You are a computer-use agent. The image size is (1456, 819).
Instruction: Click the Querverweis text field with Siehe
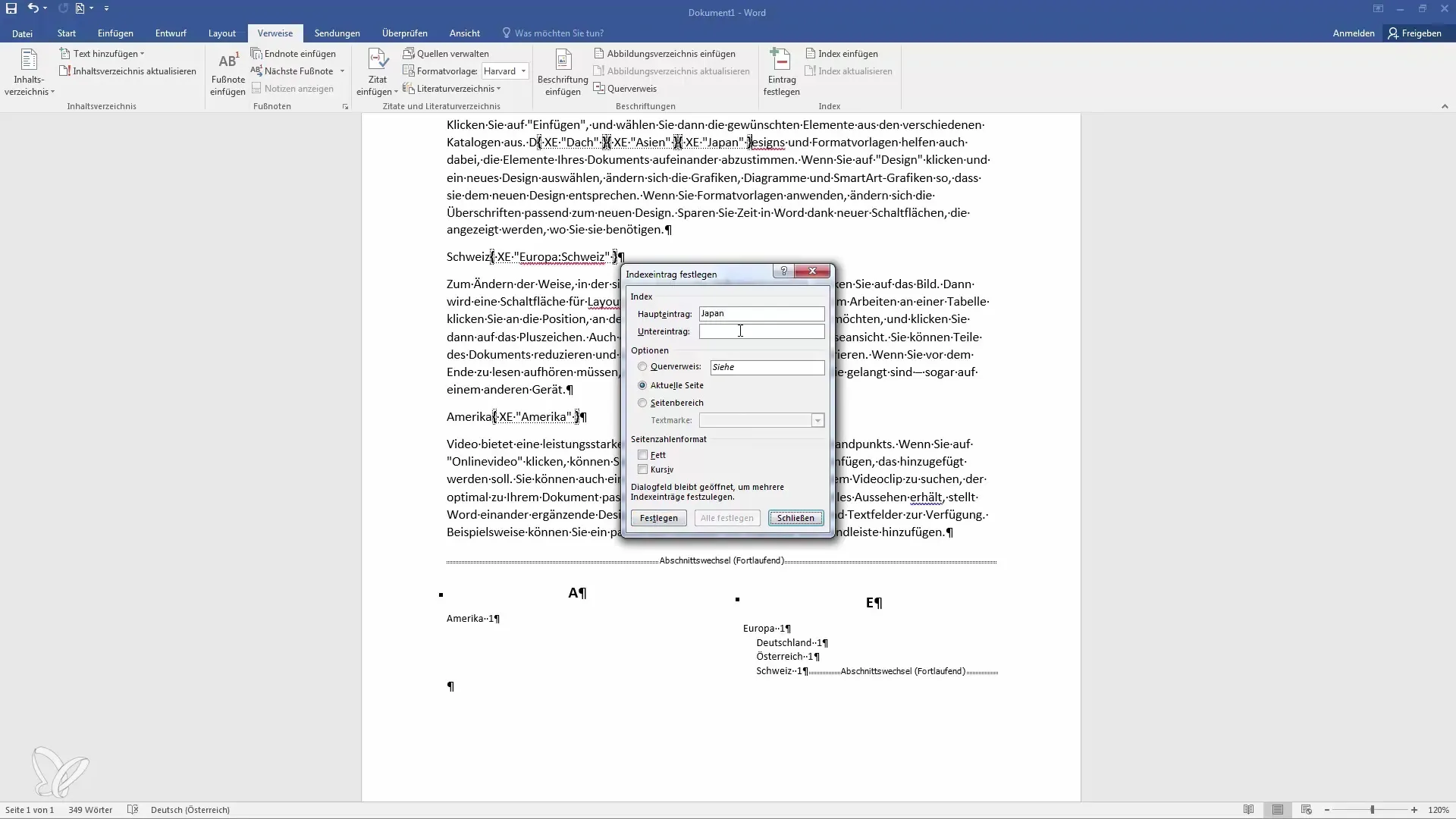click(x=767, y=368)
